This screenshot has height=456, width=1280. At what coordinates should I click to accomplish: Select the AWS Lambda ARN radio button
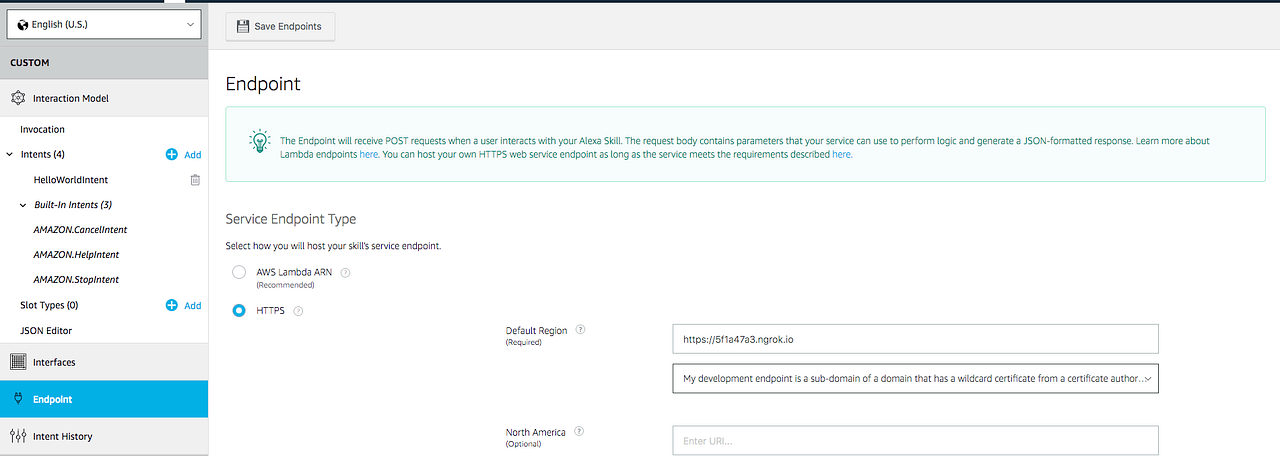pyautogui.click(x=239, y=272)
